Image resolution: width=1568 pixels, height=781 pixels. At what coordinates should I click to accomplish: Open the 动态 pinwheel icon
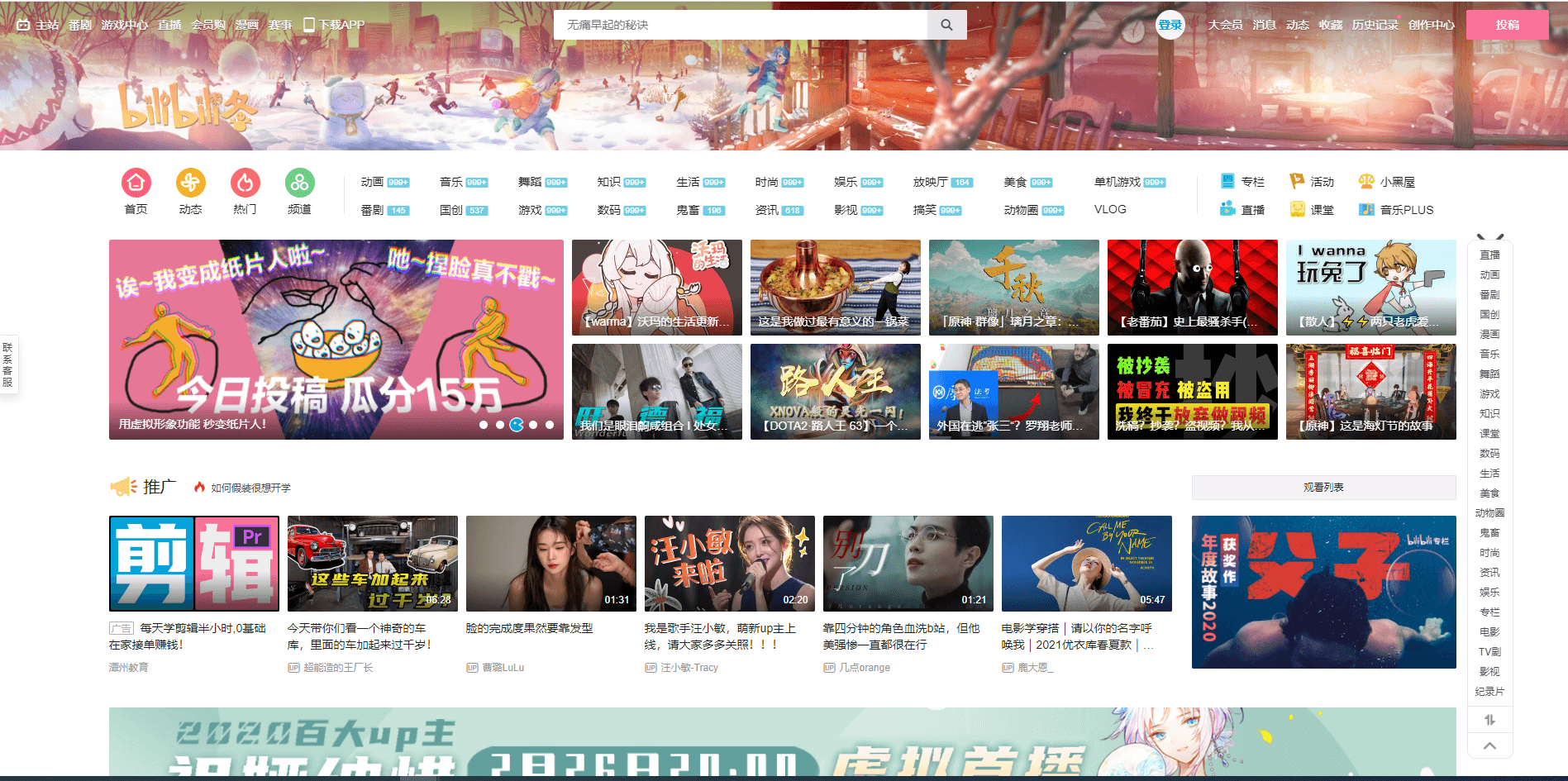tap(191, 182)
